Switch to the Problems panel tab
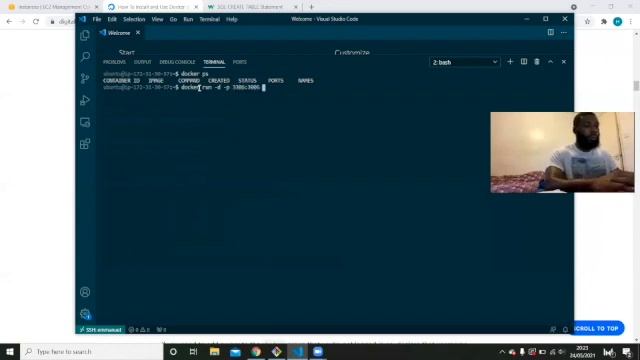Viewport: 640px width, 360px height. [114, 62]
